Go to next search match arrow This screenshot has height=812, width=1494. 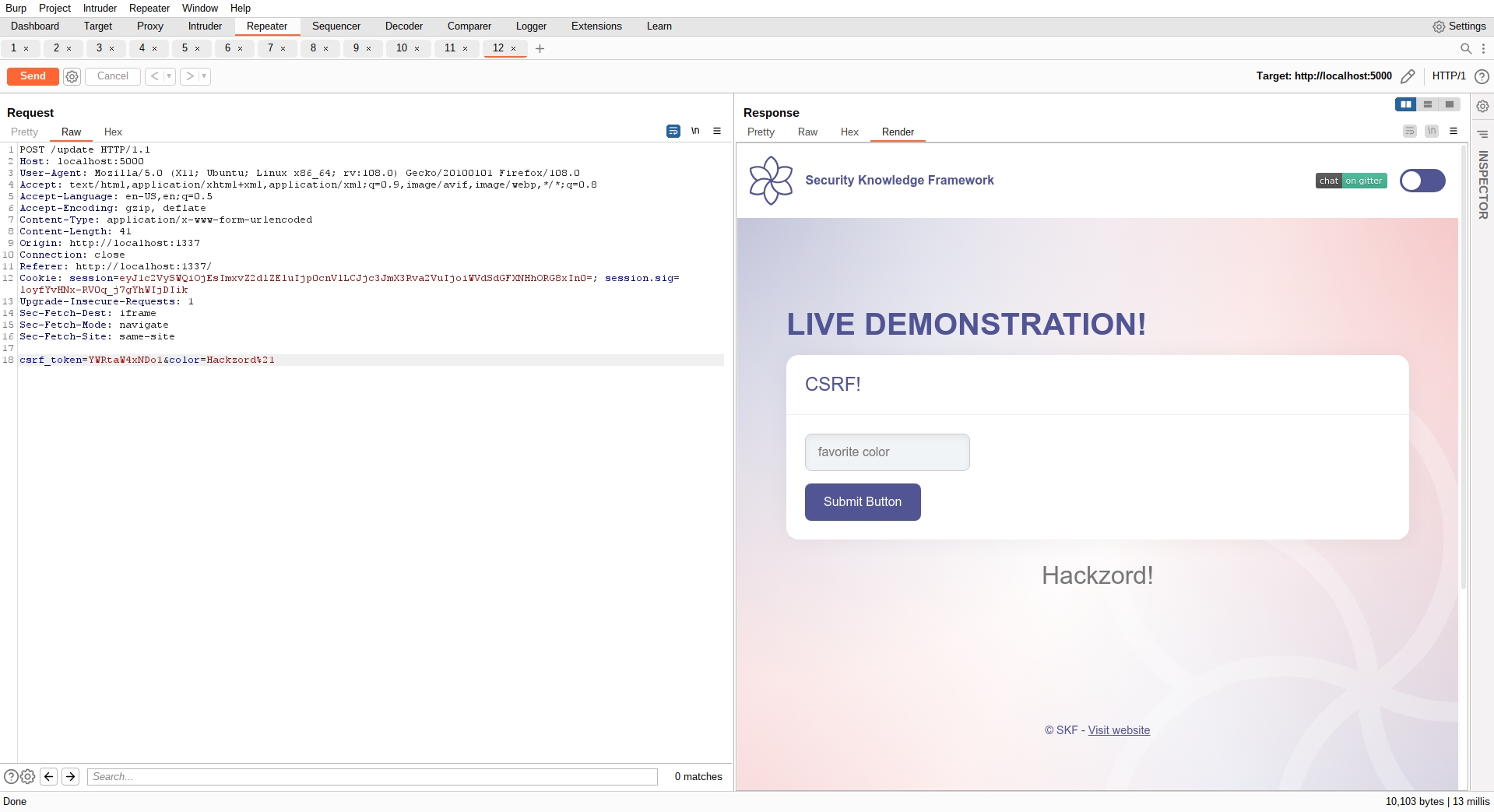pyautogui.click(x=70, y=776)
